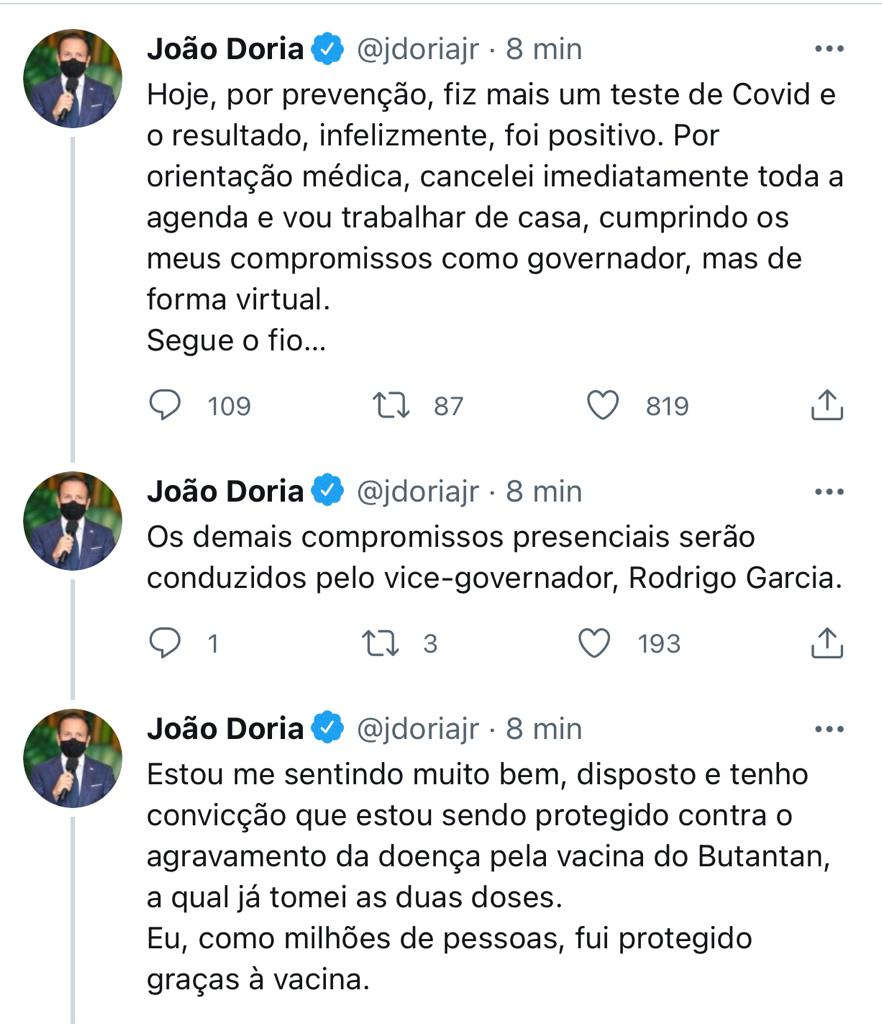Retweet the vice-governador tweet
882x1024 pixels.
coord(381,644)
